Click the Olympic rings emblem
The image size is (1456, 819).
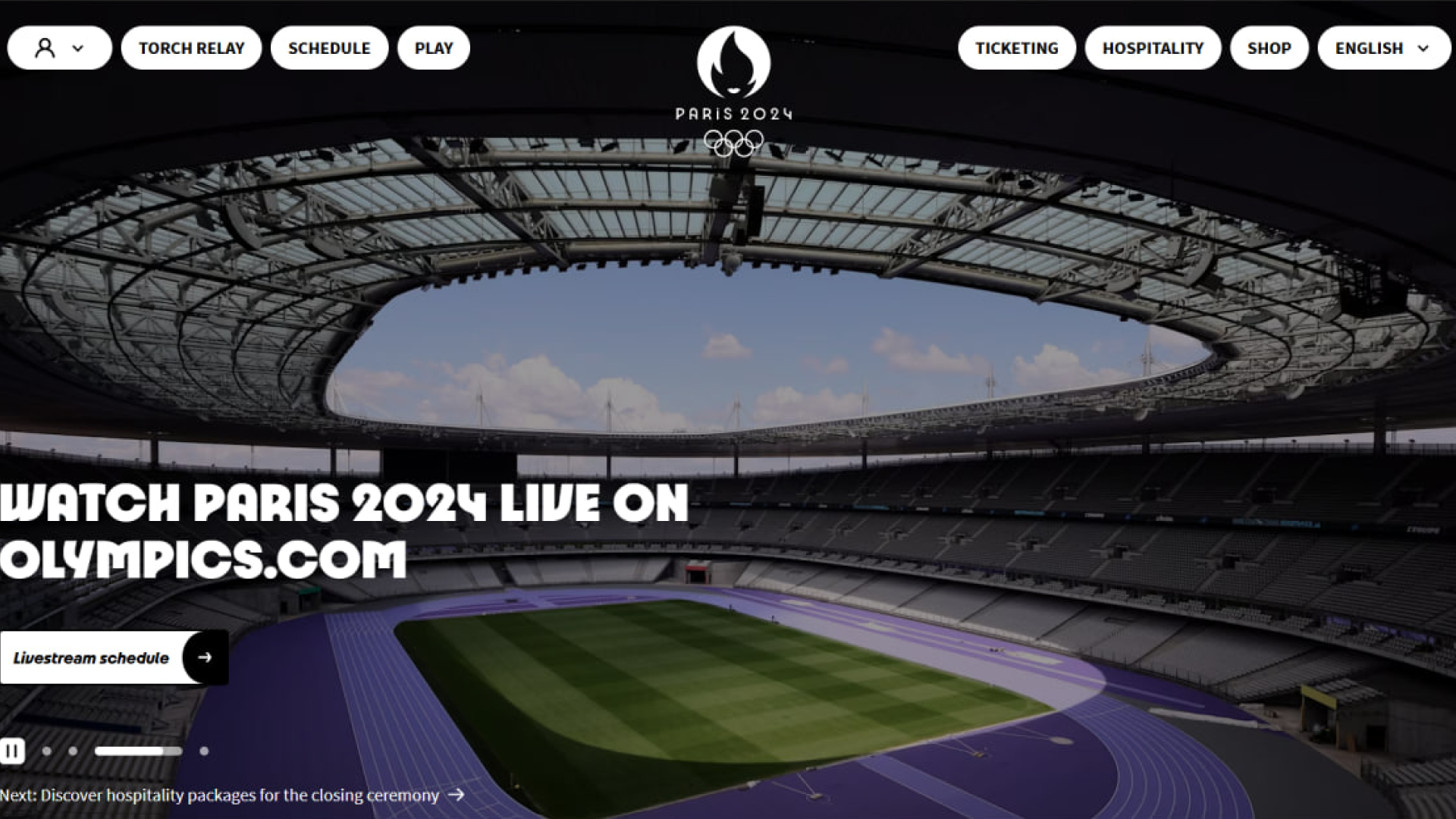click(733, 143)
